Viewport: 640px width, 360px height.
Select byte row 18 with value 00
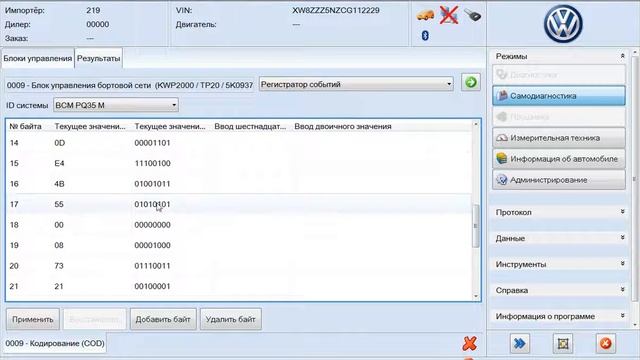click(239, 225)
